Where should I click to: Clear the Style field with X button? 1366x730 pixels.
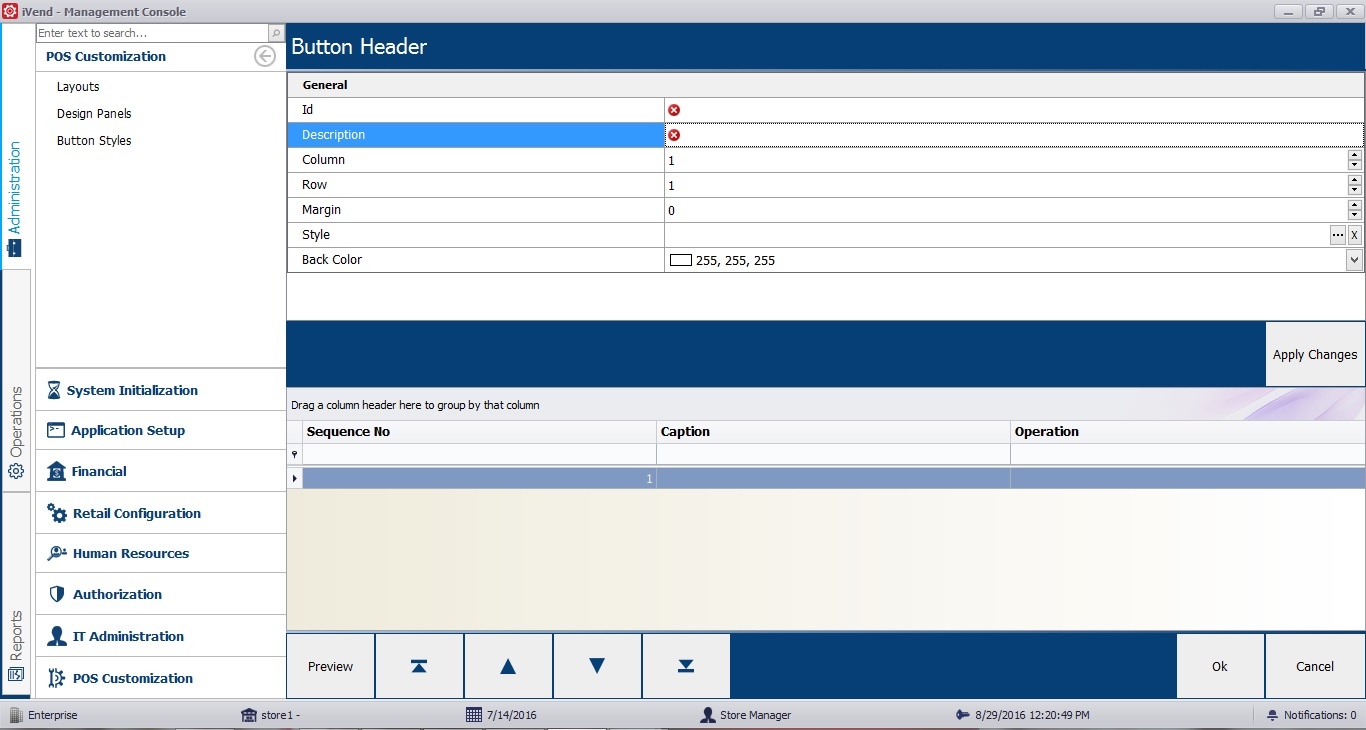(x=1355, y=235)
